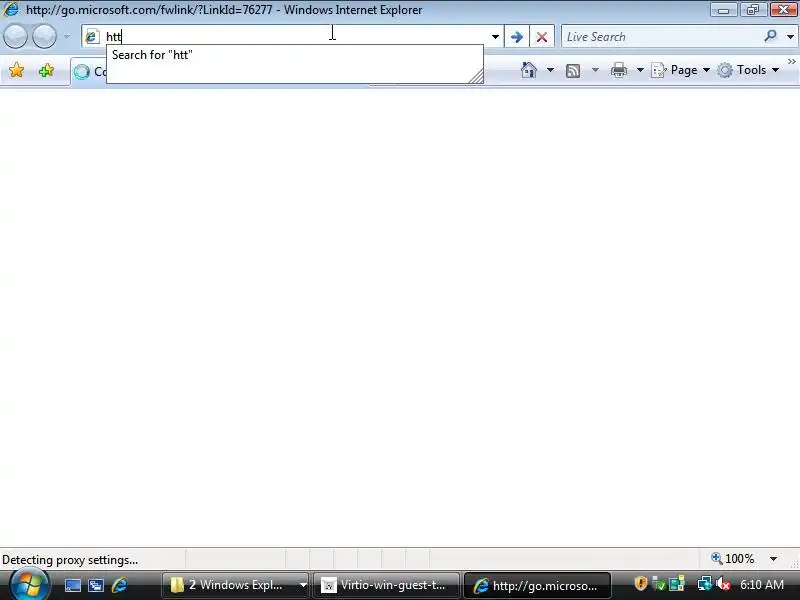
Task: Close the Internet Explorer window
Action: [x=783, y=10]
